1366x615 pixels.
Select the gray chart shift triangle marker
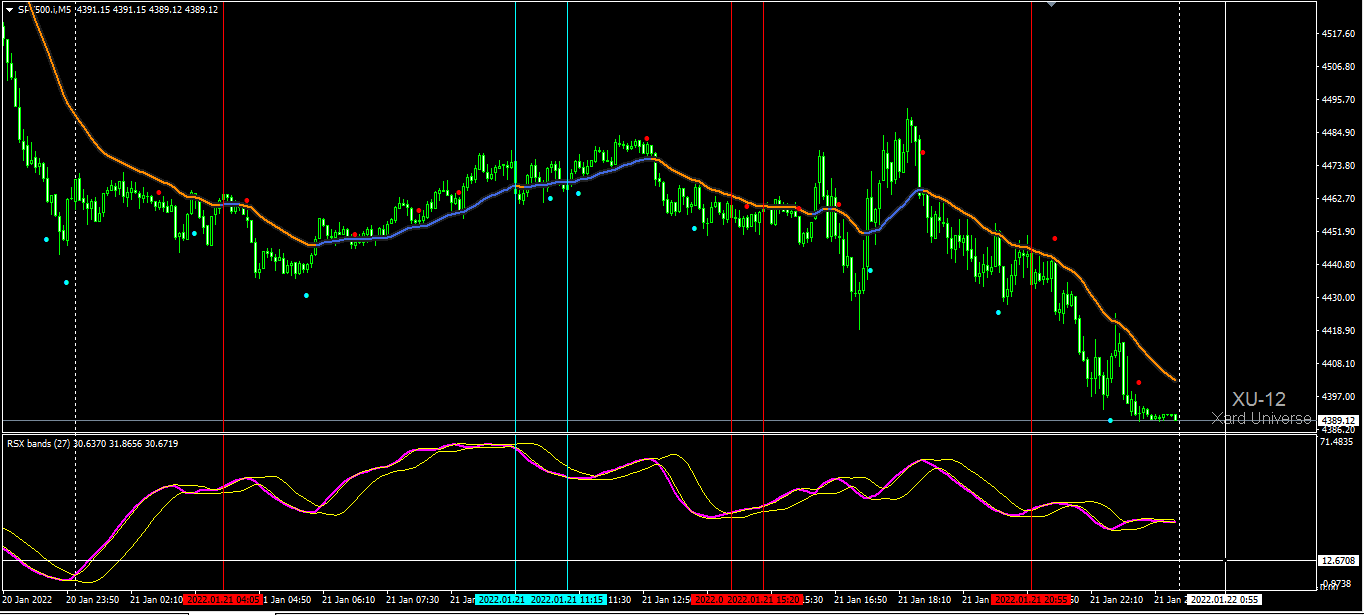[1051, 4]
